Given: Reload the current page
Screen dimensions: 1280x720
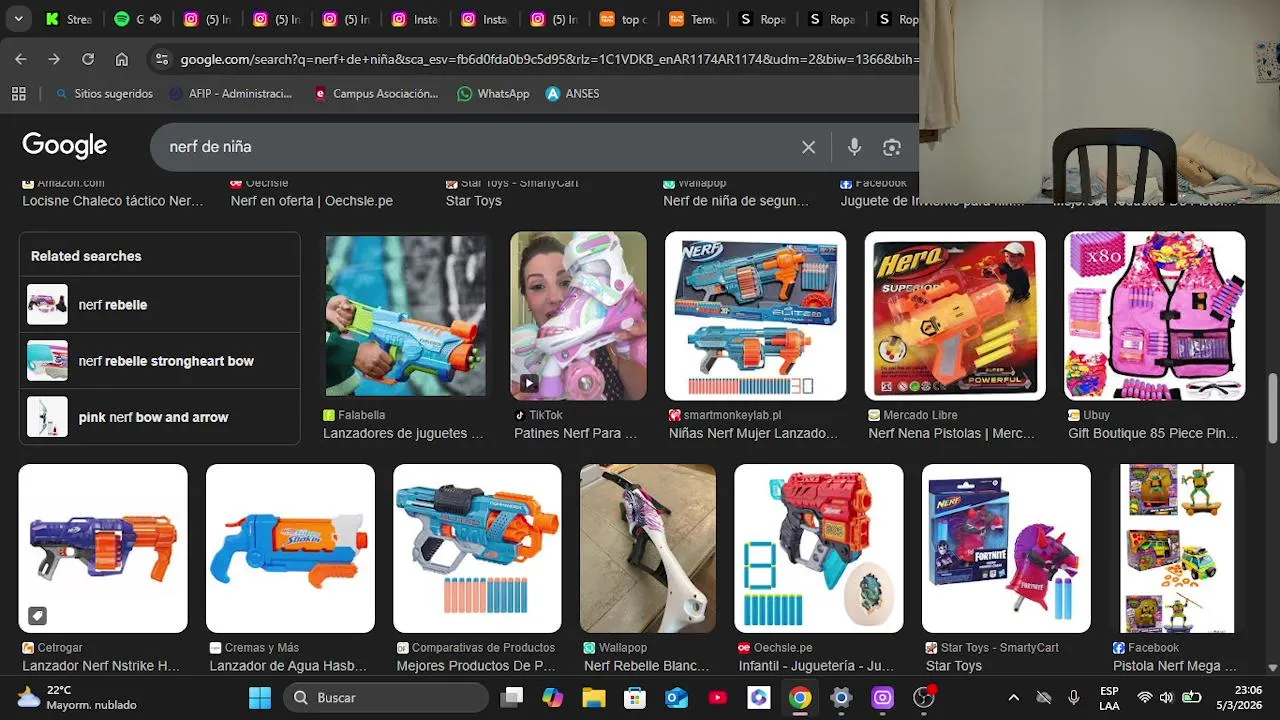Looking at the screenshot, I should coord(88,59).
